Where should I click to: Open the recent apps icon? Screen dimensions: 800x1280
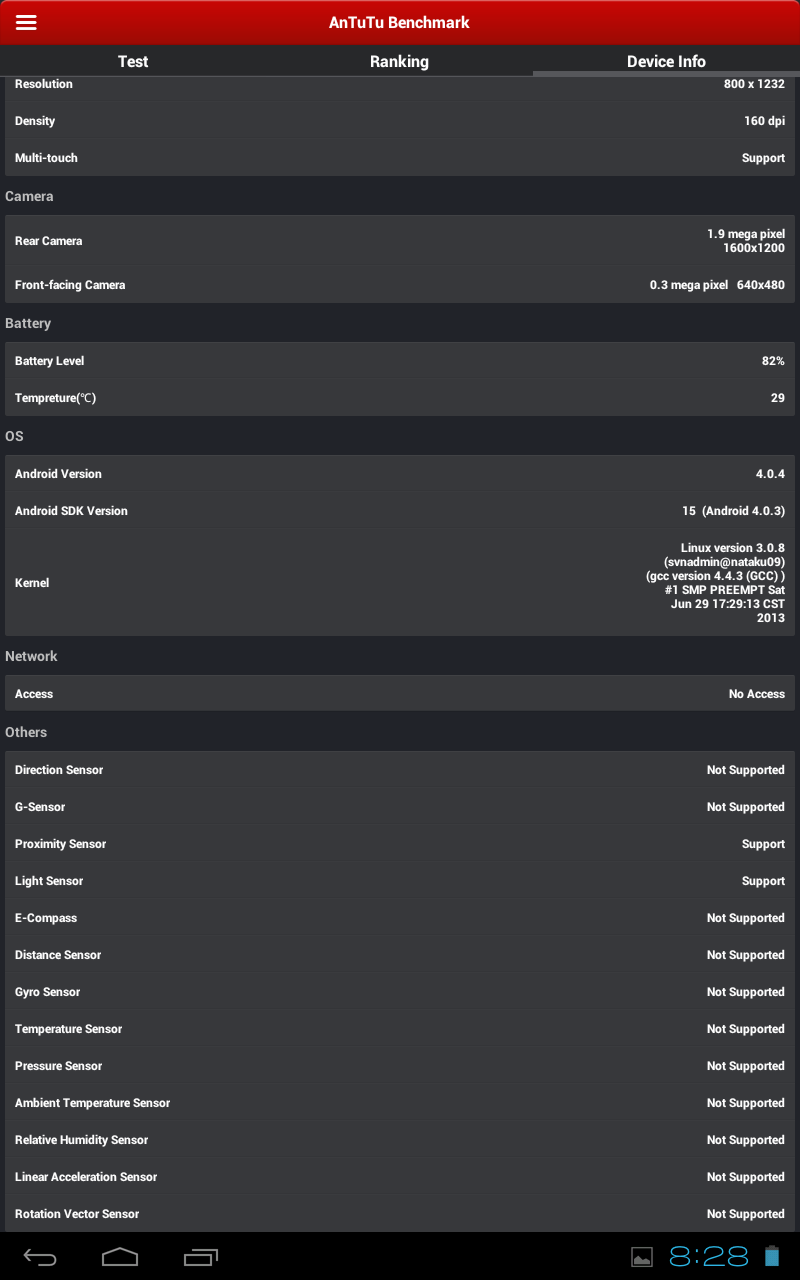coord(201,1257)
